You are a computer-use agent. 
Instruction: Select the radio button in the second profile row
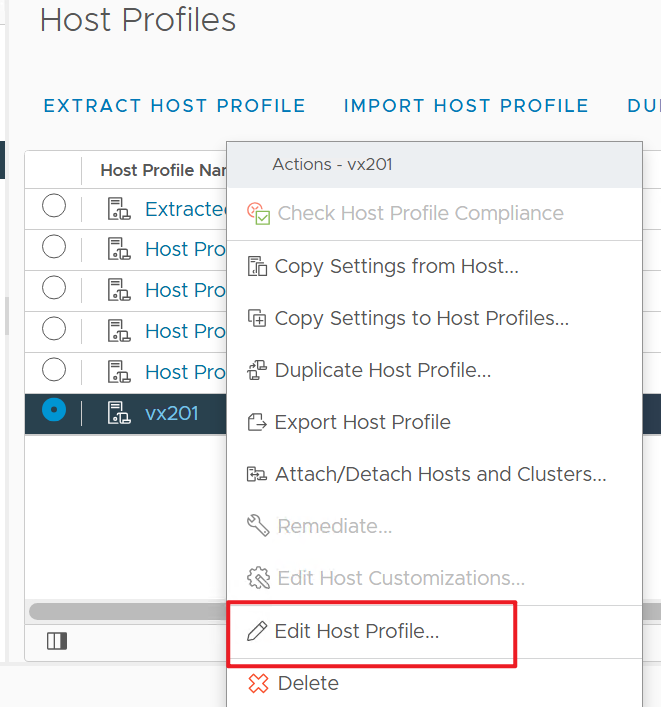[54, 248]
